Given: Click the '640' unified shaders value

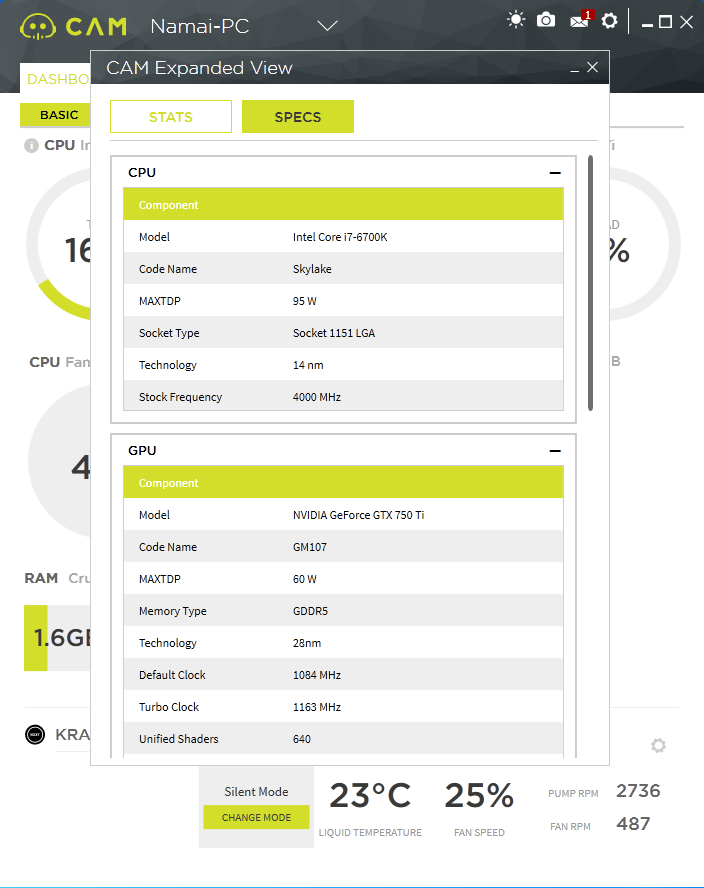Looking at the screenshot, I should point(302,739).
